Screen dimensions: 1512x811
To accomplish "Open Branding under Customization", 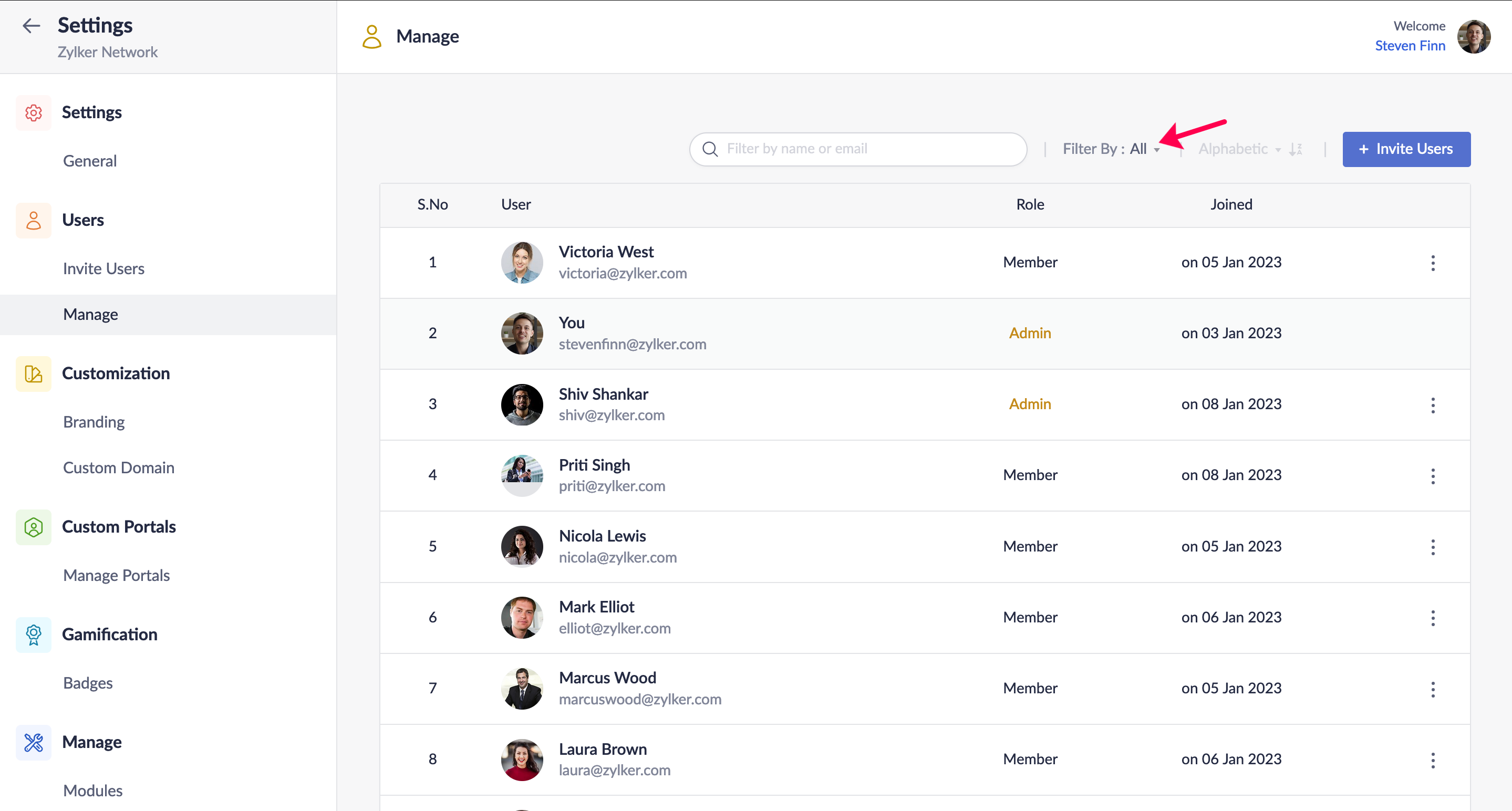I will [94, 422].
